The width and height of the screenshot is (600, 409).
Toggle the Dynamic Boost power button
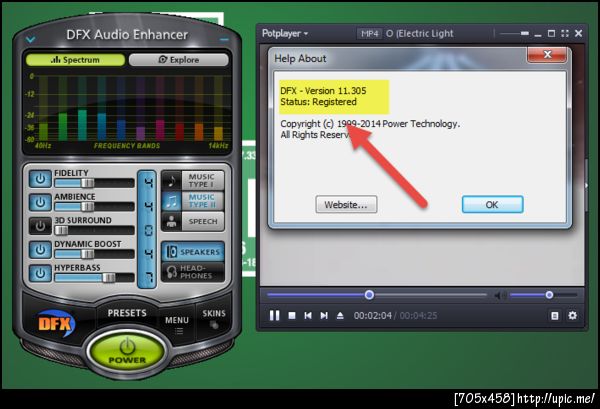tap(40, 250)
